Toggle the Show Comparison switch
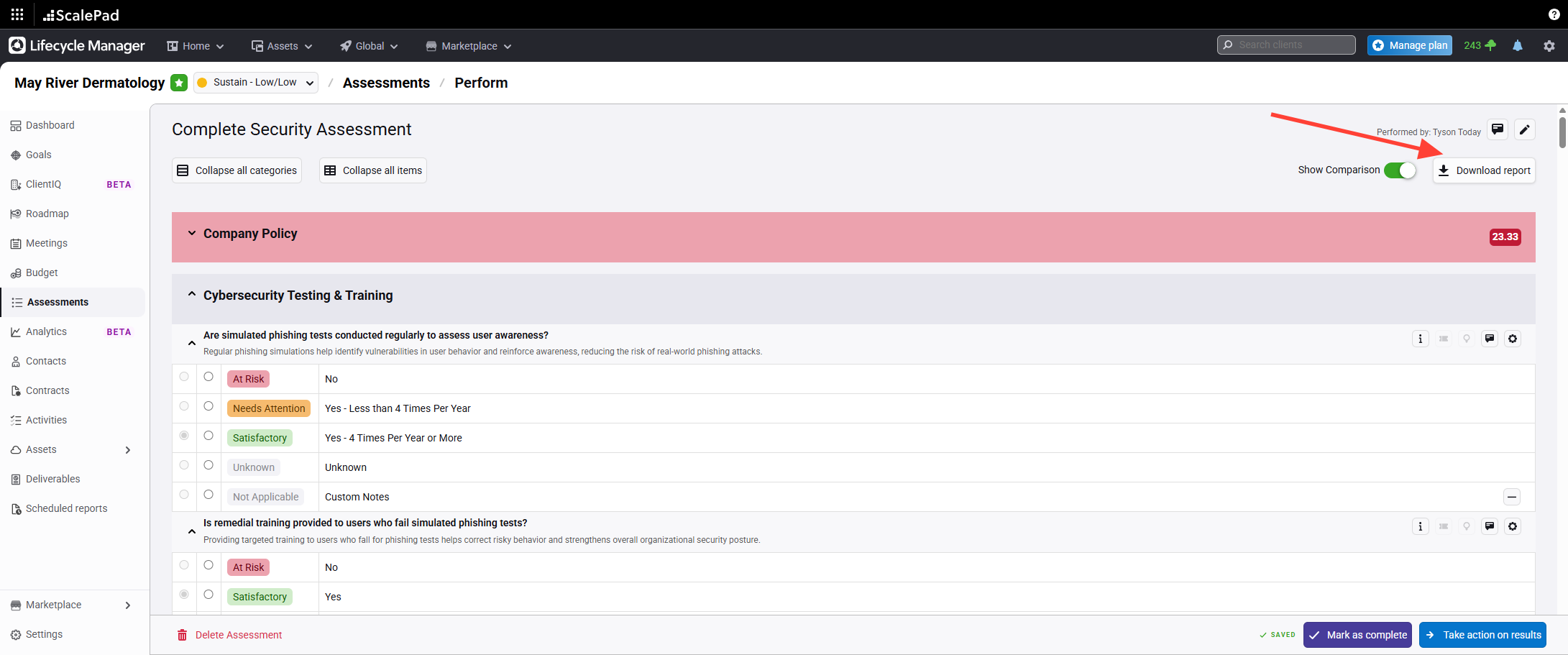 click(1399, 170)
